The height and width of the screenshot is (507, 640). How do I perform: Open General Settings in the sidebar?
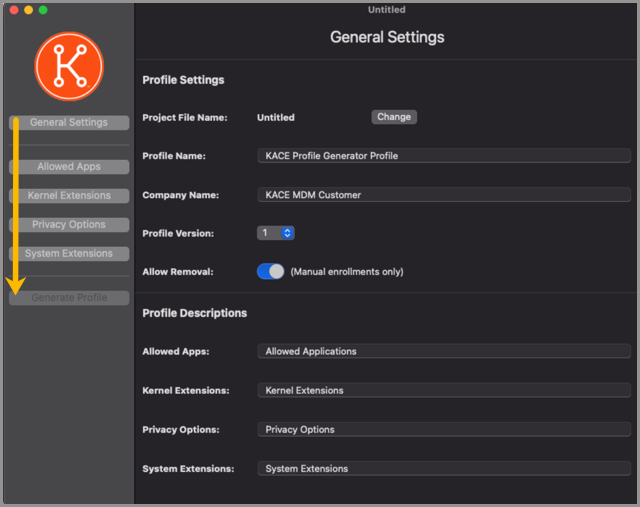pyautogui.click(x=69, y=123)
